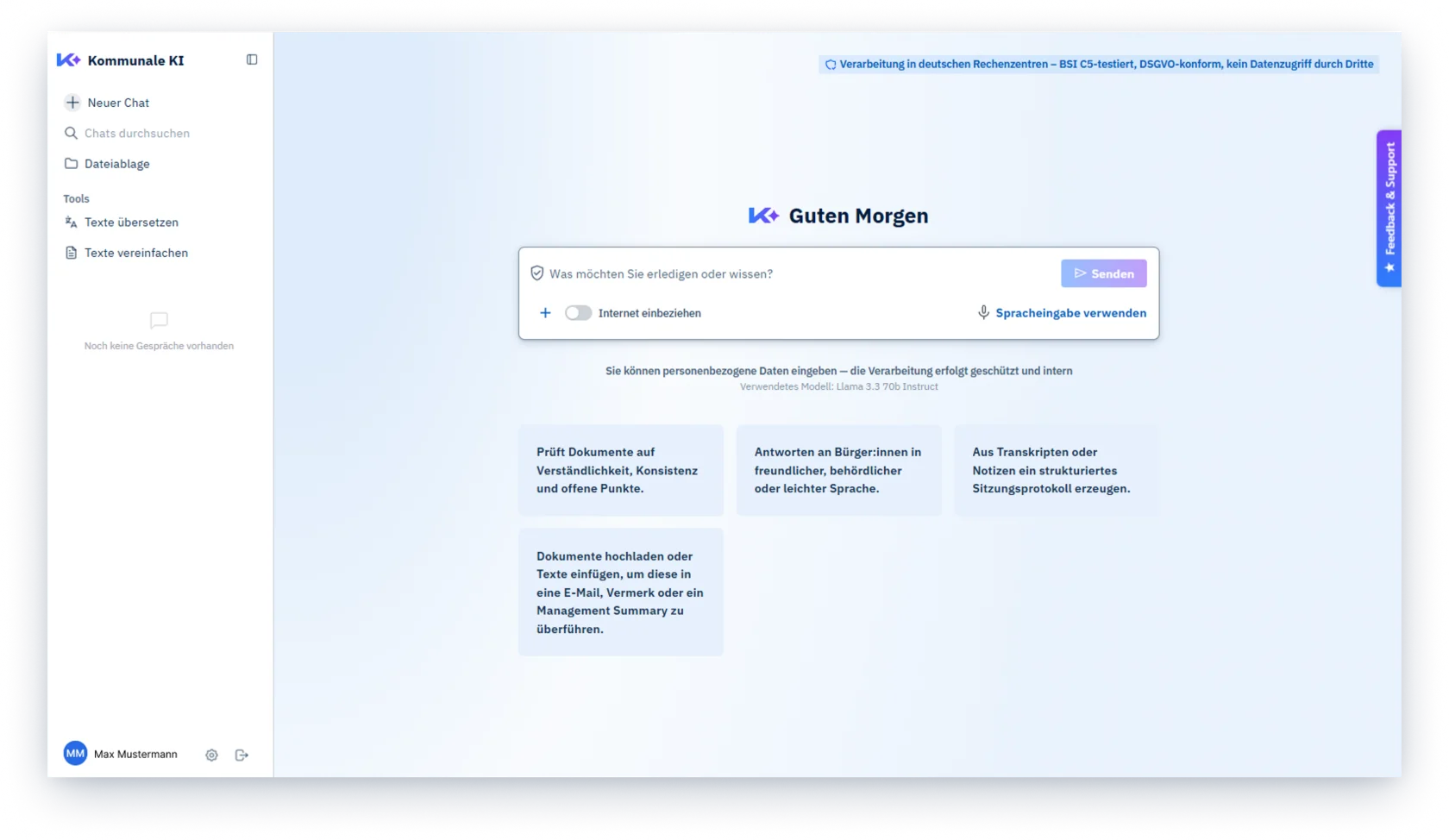Click the Tools section label
The height and width of the screenshot is (840, 1449).
[x=76, y=198]
